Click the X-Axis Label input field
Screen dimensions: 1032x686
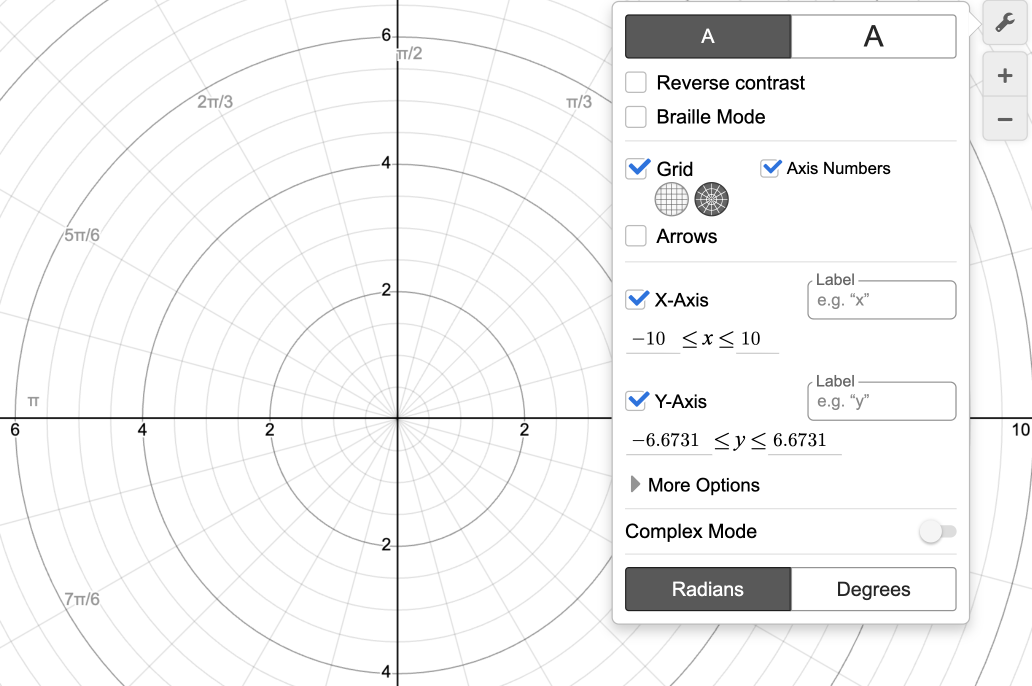[x=881, y=300]
